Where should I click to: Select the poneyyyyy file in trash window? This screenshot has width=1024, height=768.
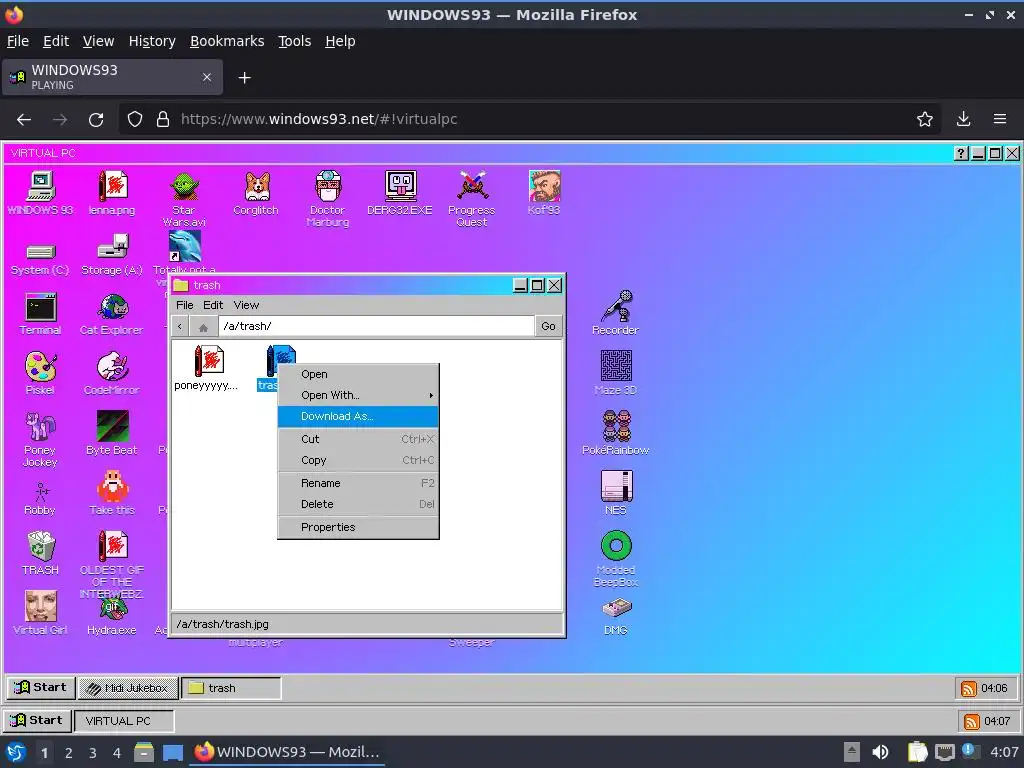[x=208, y=368]
